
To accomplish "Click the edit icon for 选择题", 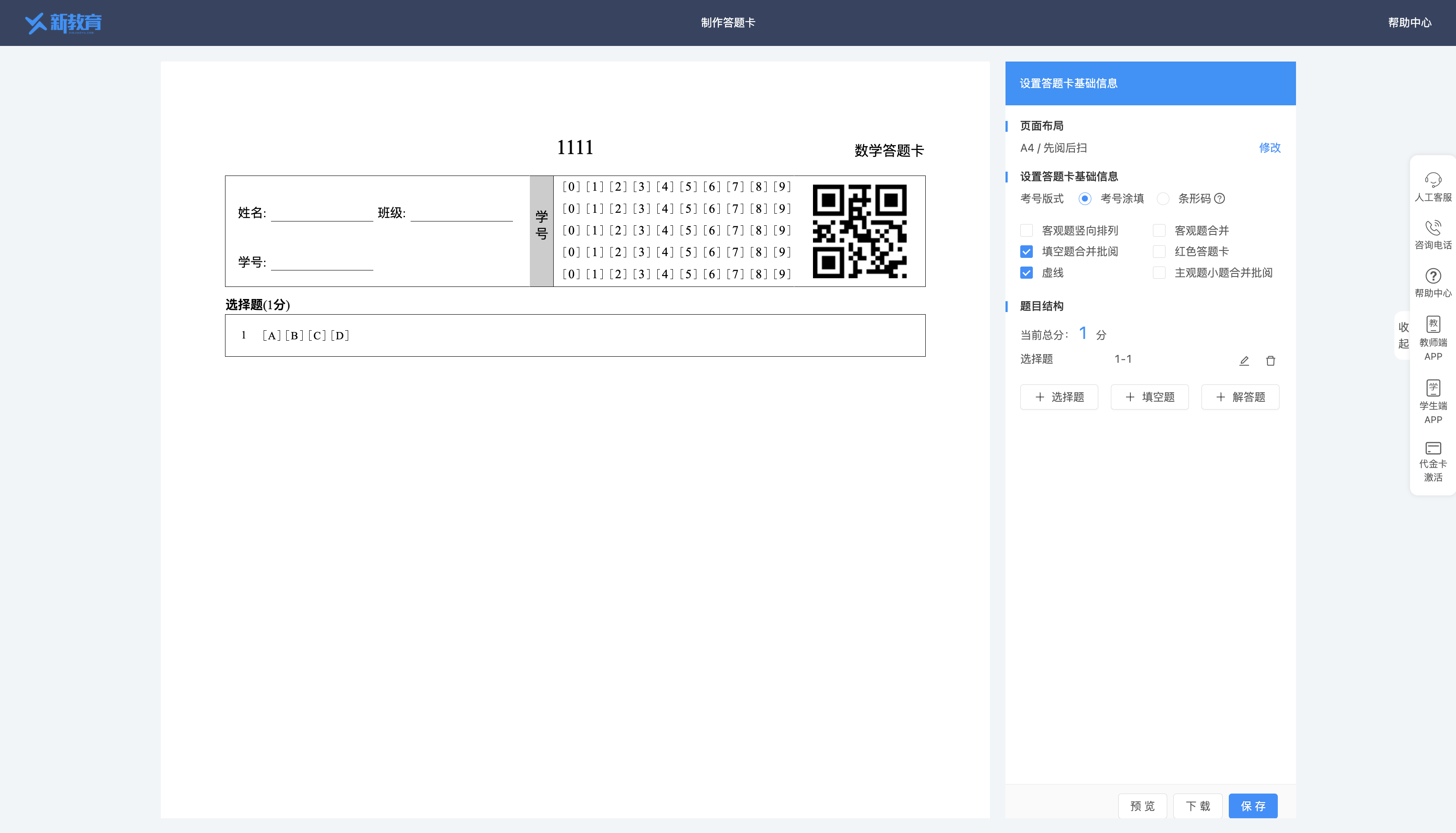I will tap(1244, 360).
